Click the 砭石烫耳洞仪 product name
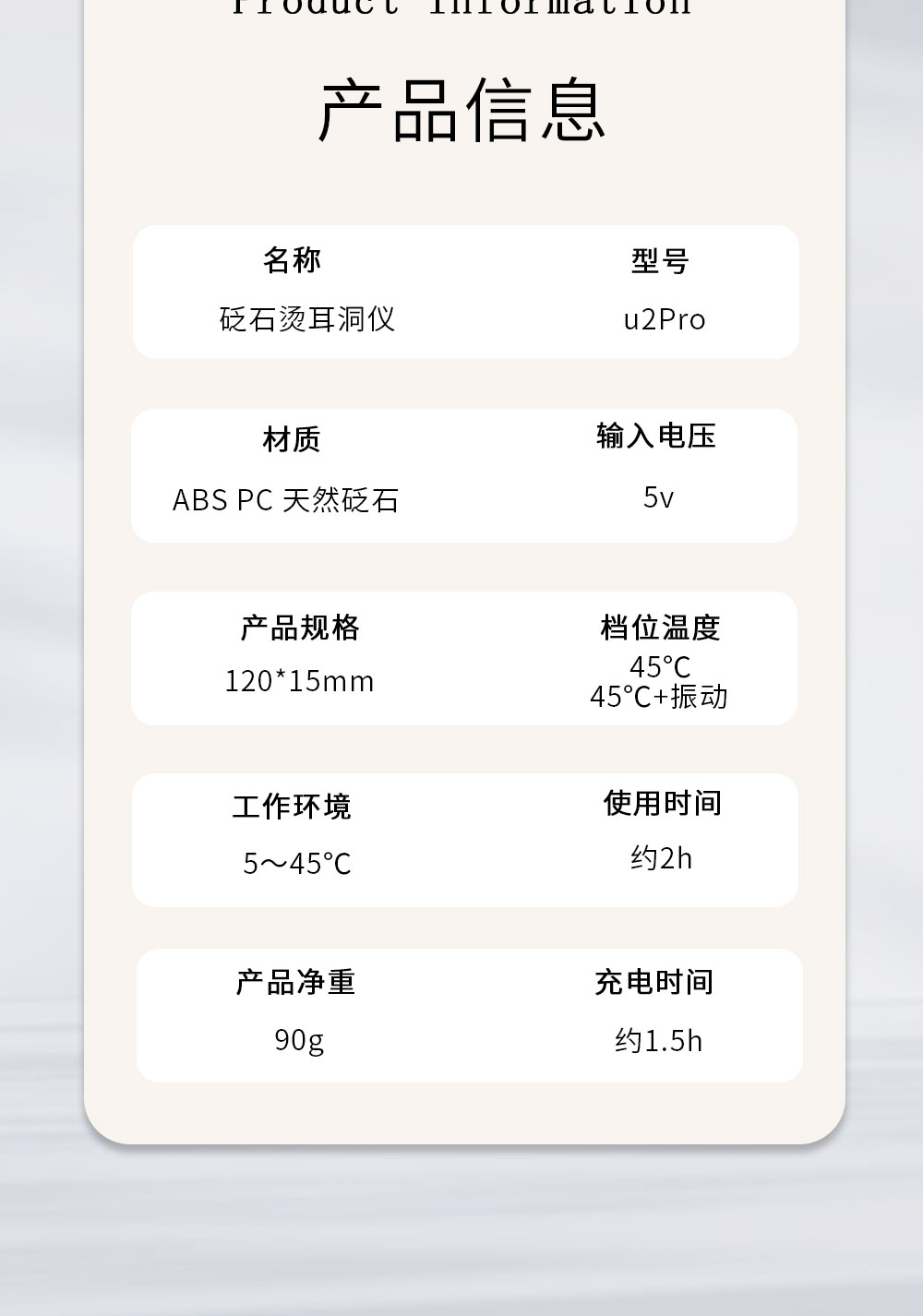This screenshot has height=1316, width=923. [x=307, y=319]
